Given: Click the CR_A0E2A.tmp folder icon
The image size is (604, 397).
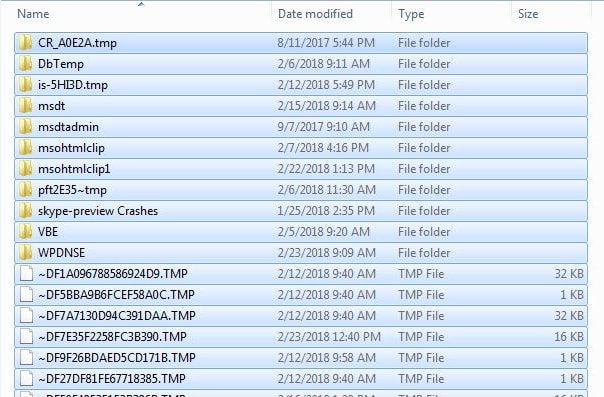Looking at the screenshot, I should 25,43.
